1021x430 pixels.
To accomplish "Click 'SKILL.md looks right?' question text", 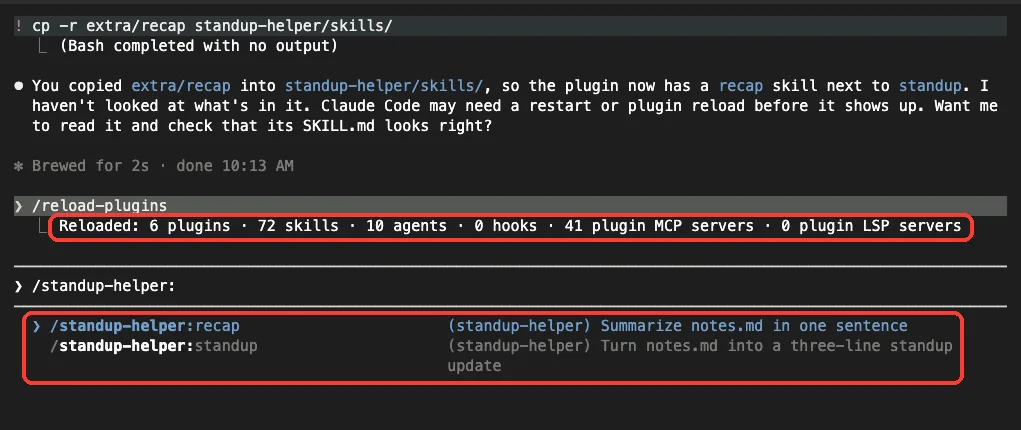I will coord(397,126).
